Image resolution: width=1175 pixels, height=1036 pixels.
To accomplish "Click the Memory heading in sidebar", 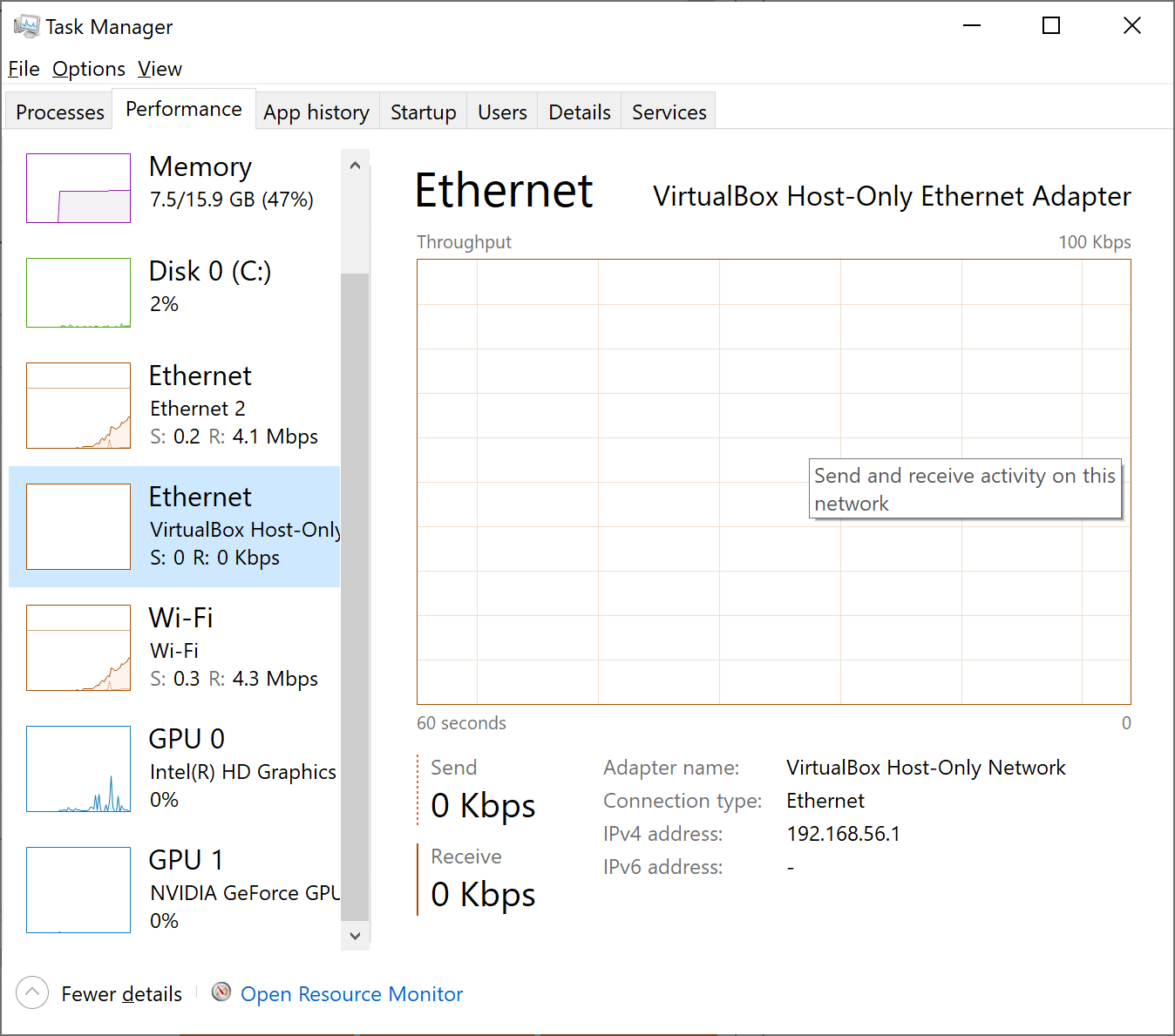I will 200,166.
